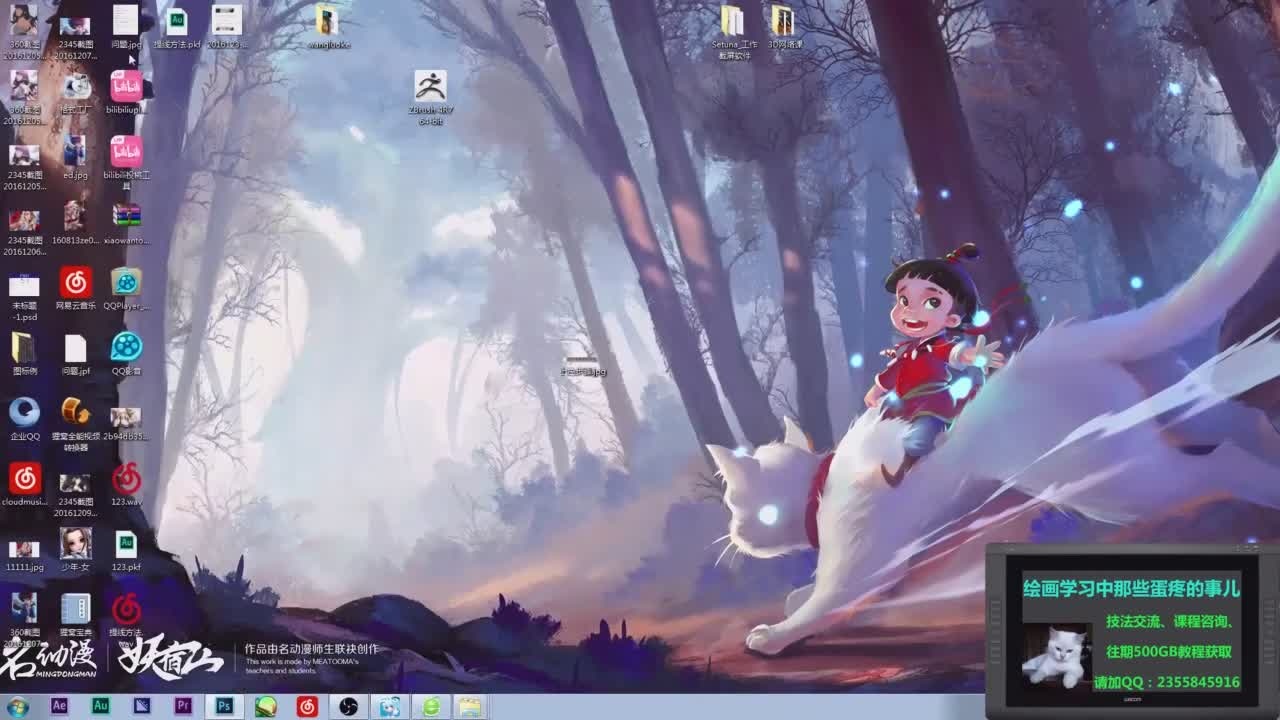Switch to Photoshop in the taskbar
Viewport: 1280px width, 720px height.
[x=225, y=706]
